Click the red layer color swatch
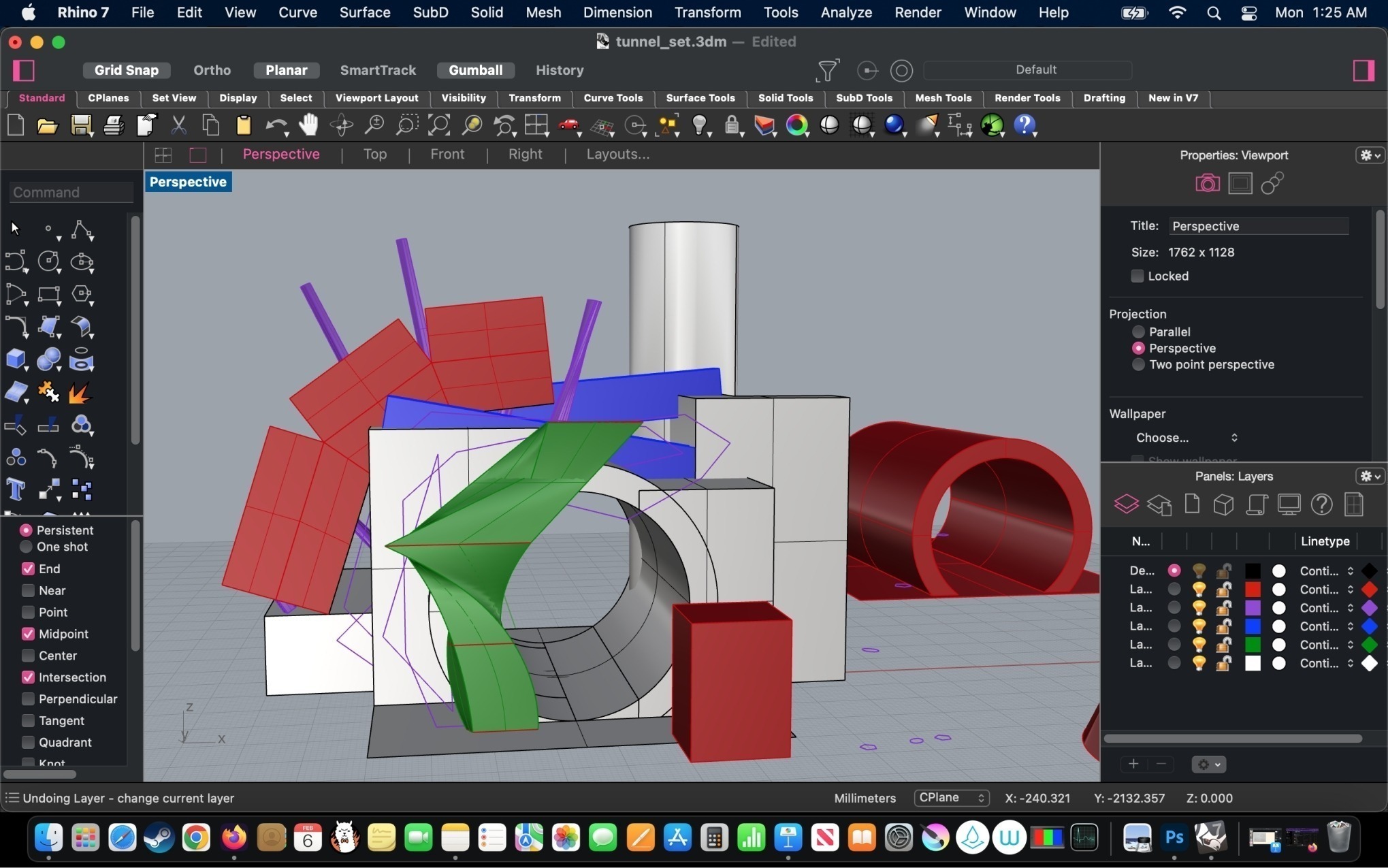The width and height of the screenshot is (1388, 868). (x=1253, y=590)
